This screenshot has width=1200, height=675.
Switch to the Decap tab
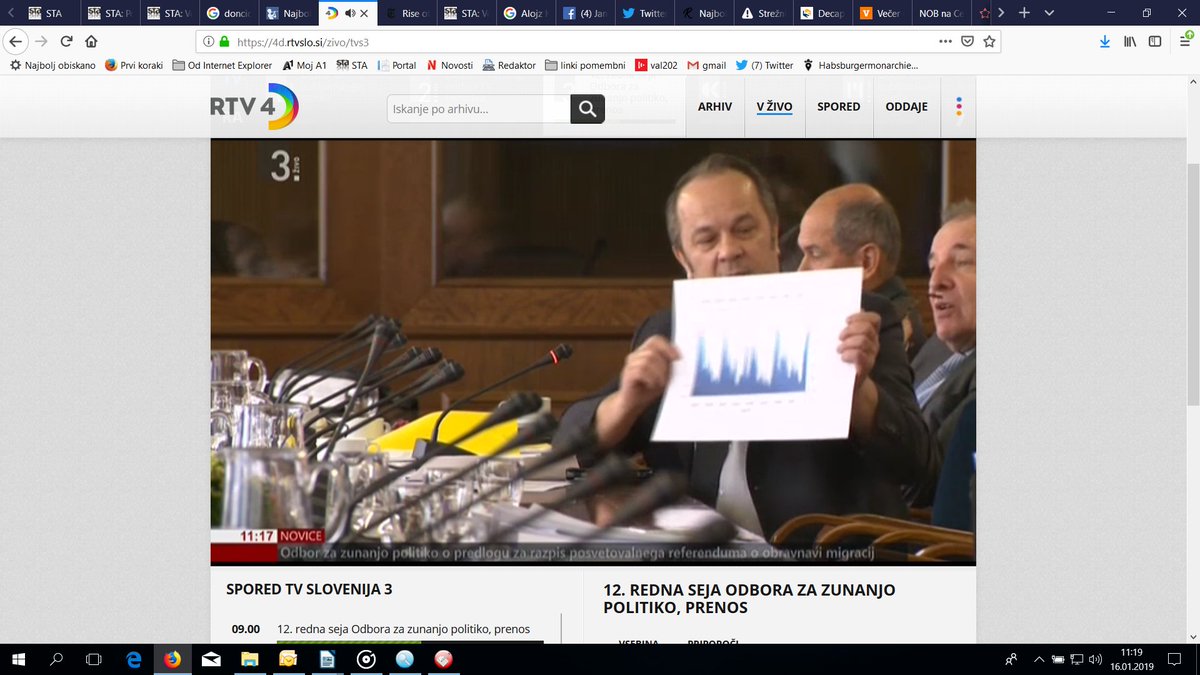(821, 14)
